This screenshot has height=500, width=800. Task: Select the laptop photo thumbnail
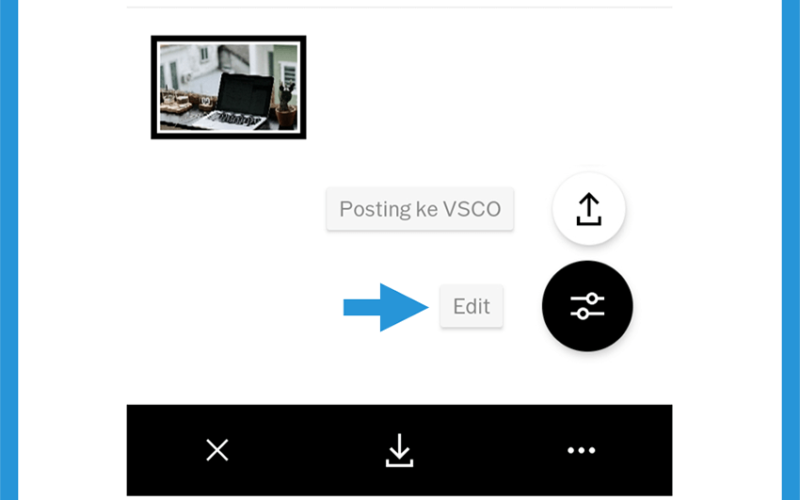(229, 87)
